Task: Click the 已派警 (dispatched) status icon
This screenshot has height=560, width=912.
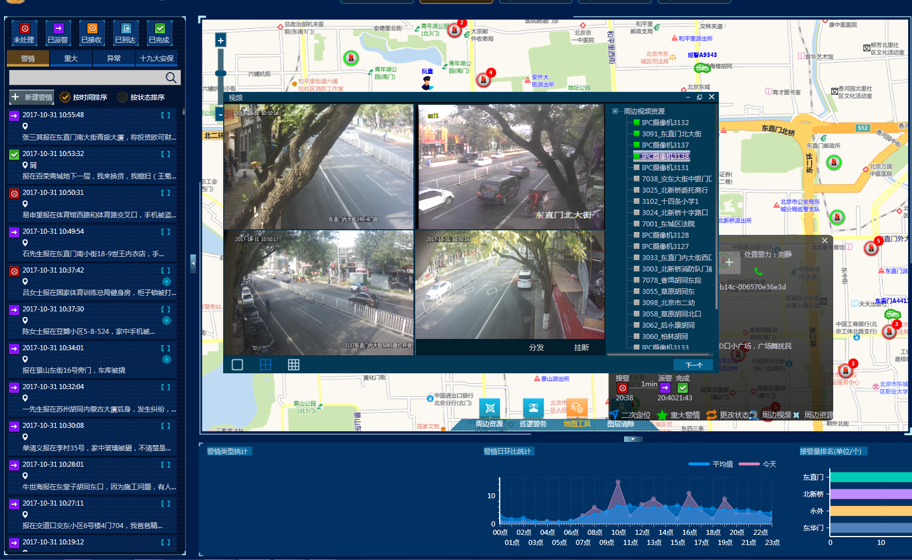Action: 58,30
